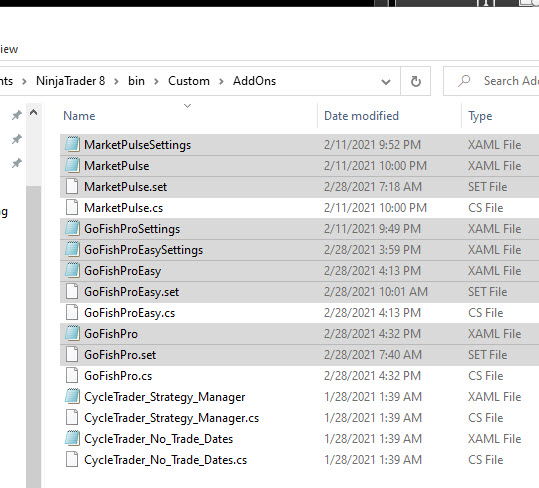Click the GoFishPro.set file icon
The width and height of the screenshot is (539, 488).
click(x=72, y=354)
